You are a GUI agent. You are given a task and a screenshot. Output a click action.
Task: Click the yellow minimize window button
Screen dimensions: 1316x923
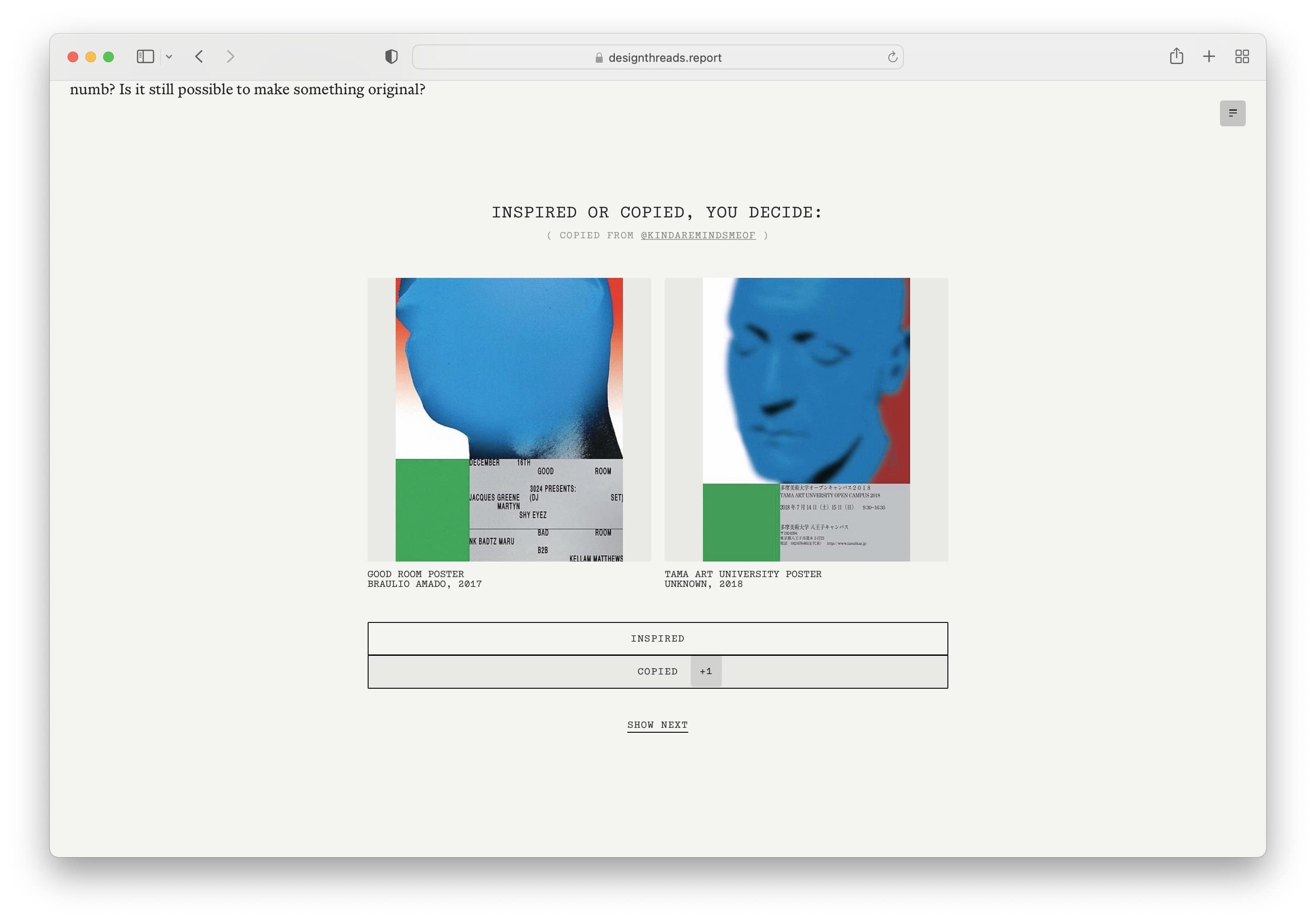pyautogui.click(x=91, y=57)
